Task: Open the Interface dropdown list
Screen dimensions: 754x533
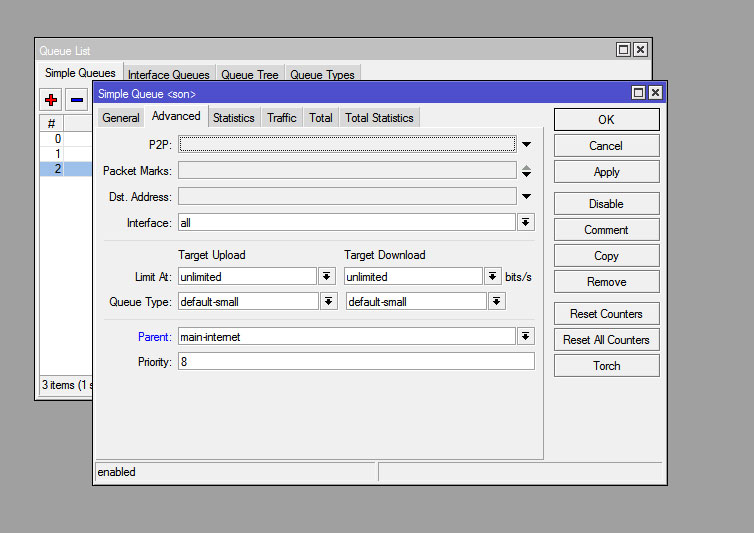Action: click(526, 223)
